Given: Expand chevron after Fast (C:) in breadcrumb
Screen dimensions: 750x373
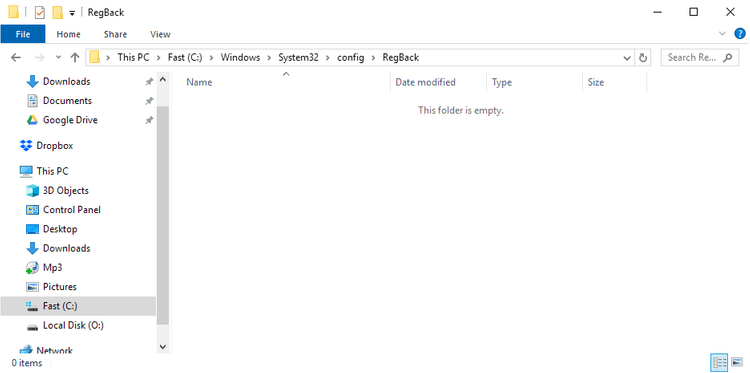Looking at the screenshot, I should tap(211, 58).
